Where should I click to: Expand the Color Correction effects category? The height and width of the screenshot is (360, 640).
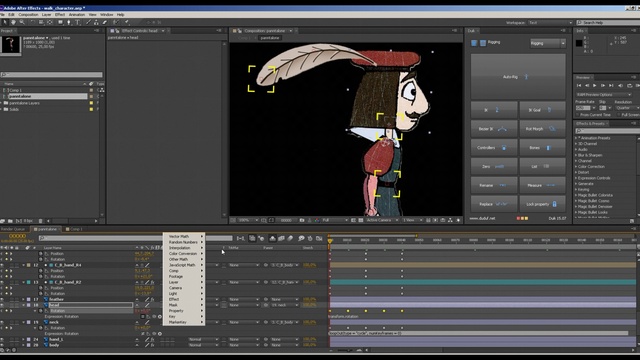[576, 167]
